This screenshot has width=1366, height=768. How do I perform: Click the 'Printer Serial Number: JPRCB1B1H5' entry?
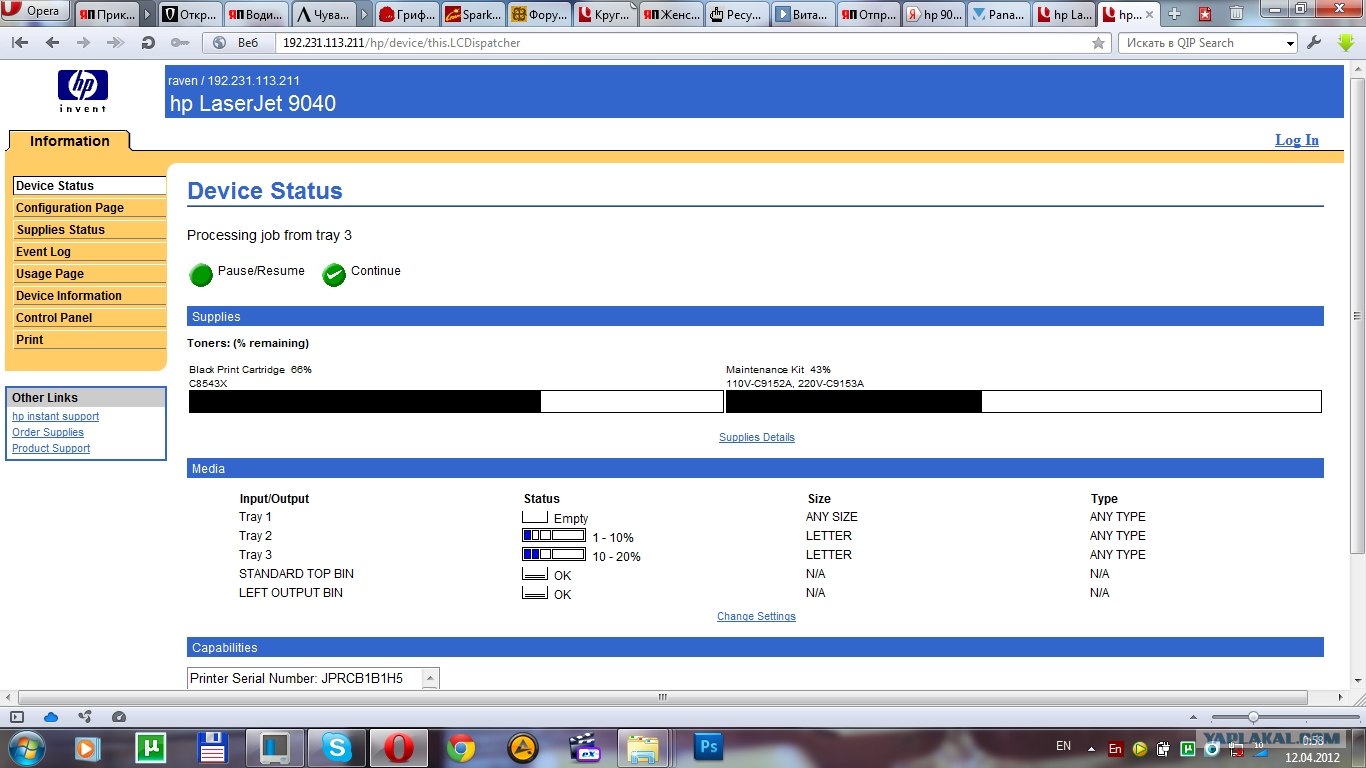296,678
